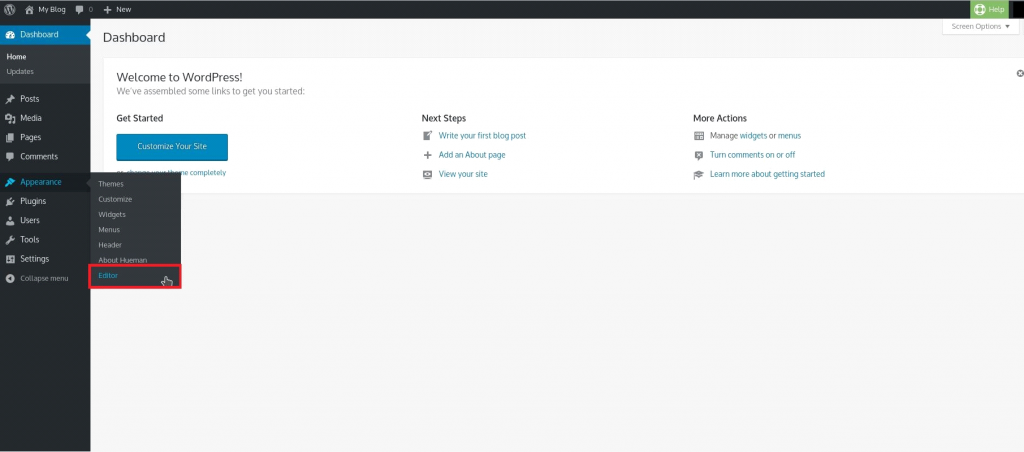Click the plus icon next to New
This screenshot has width=1024, height=452.
coord(108,10)
